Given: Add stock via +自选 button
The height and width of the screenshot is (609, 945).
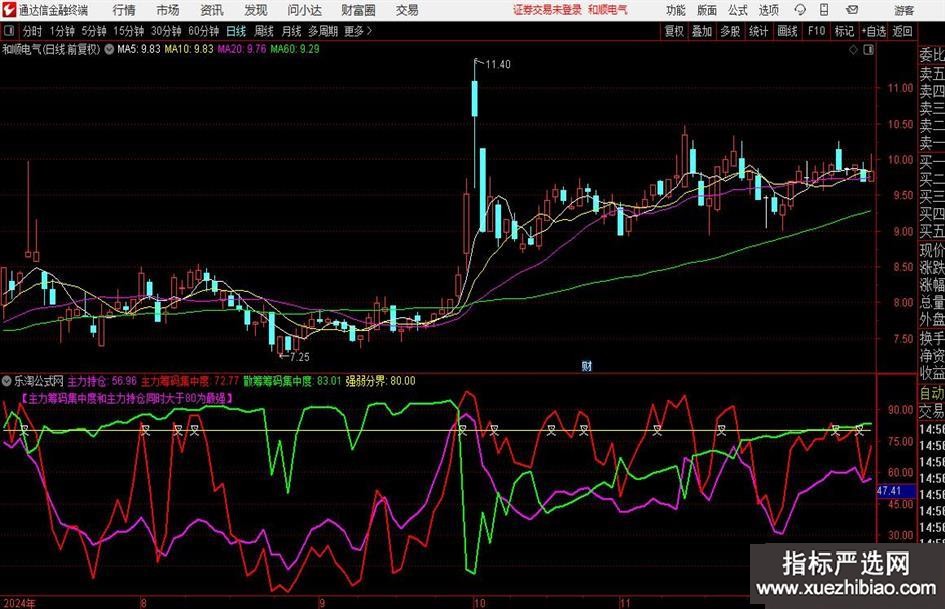Looking at the screenshot, I should (874, 31).
